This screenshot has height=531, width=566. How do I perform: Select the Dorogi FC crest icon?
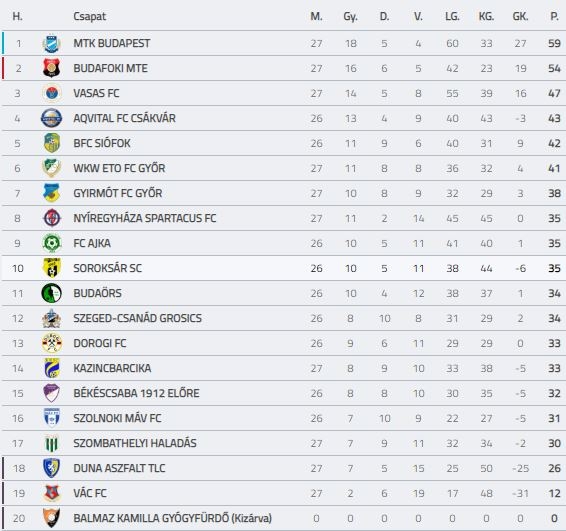click(51, 343)
